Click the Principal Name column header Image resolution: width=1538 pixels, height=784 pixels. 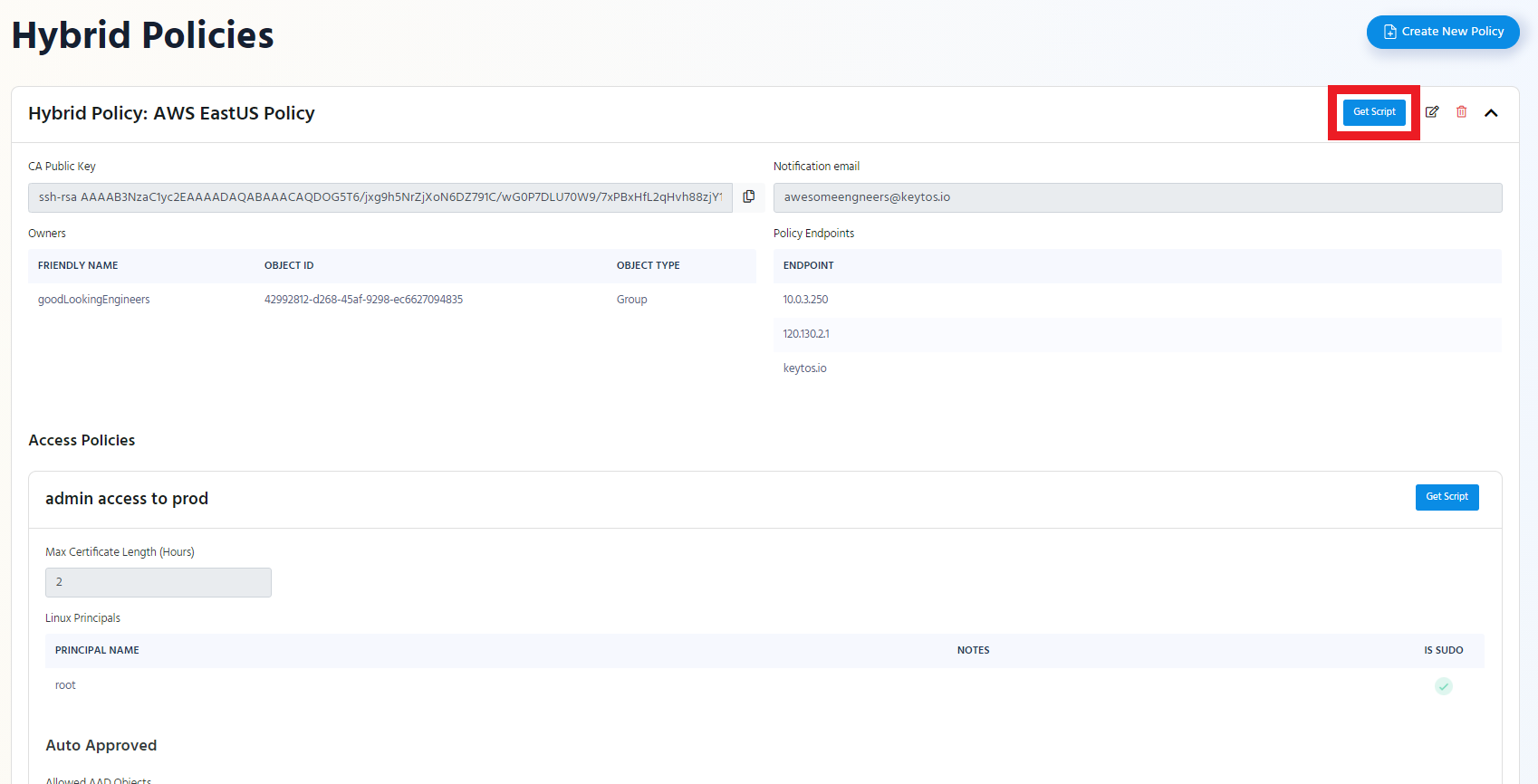pos(97,650)
